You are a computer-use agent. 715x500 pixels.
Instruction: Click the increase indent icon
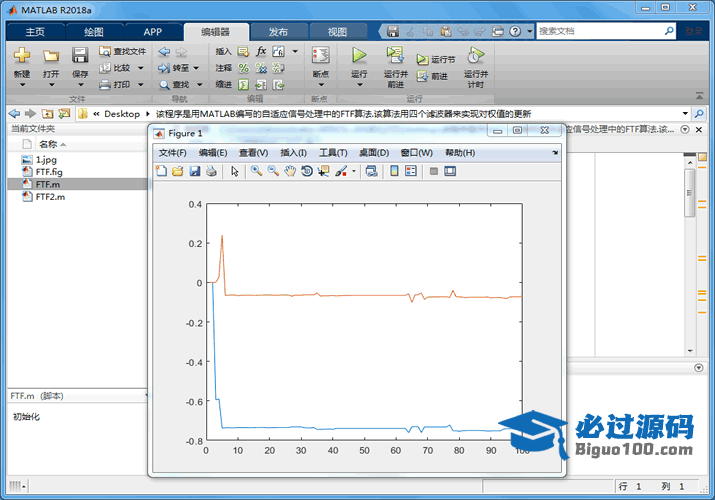[x=261, y=84]
